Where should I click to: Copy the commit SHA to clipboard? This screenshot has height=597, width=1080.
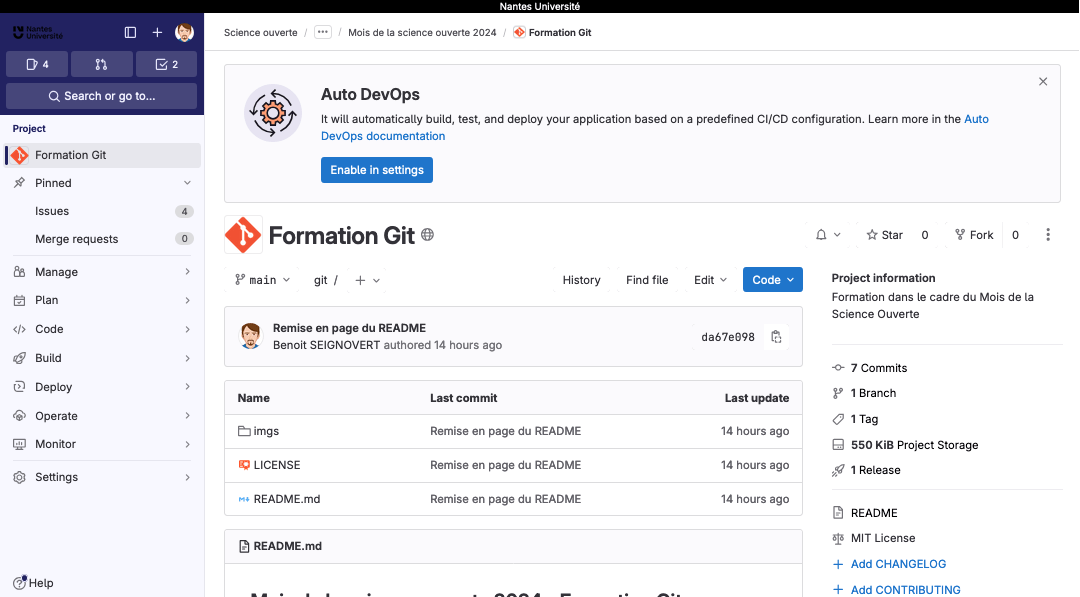(776, 337)
